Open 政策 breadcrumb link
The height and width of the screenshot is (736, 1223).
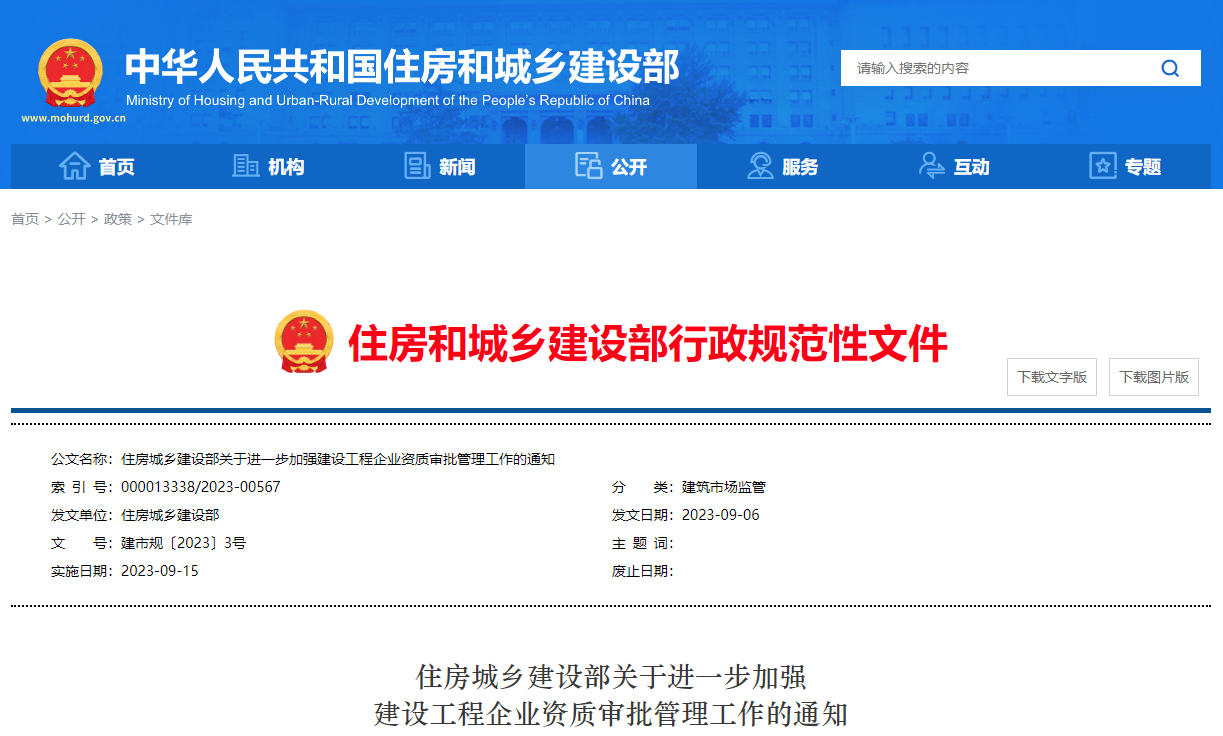(118, 219)
